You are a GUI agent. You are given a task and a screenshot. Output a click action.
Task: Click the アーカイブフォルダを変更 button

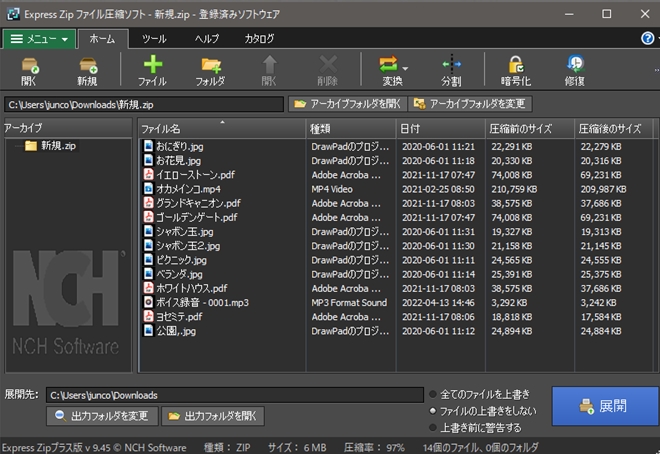(470, 104)
